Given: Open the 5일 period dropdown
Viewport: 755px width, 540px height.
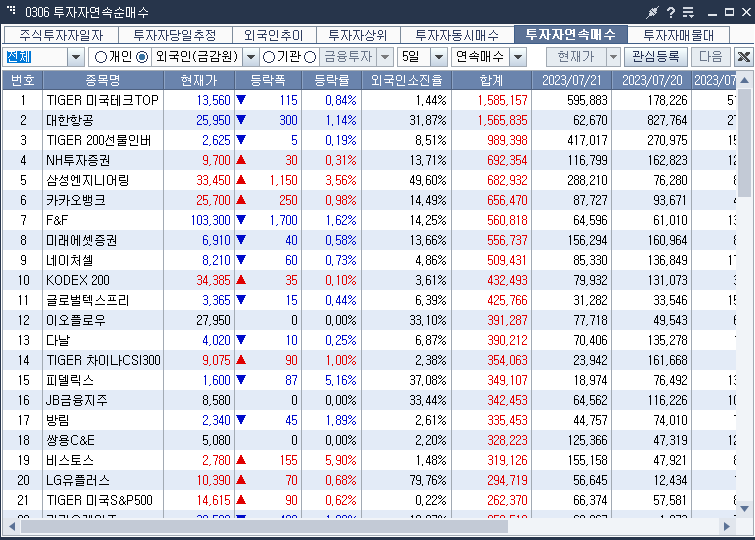Looking at the screenshot, I should pyautogui.click(x=439, y=57).
